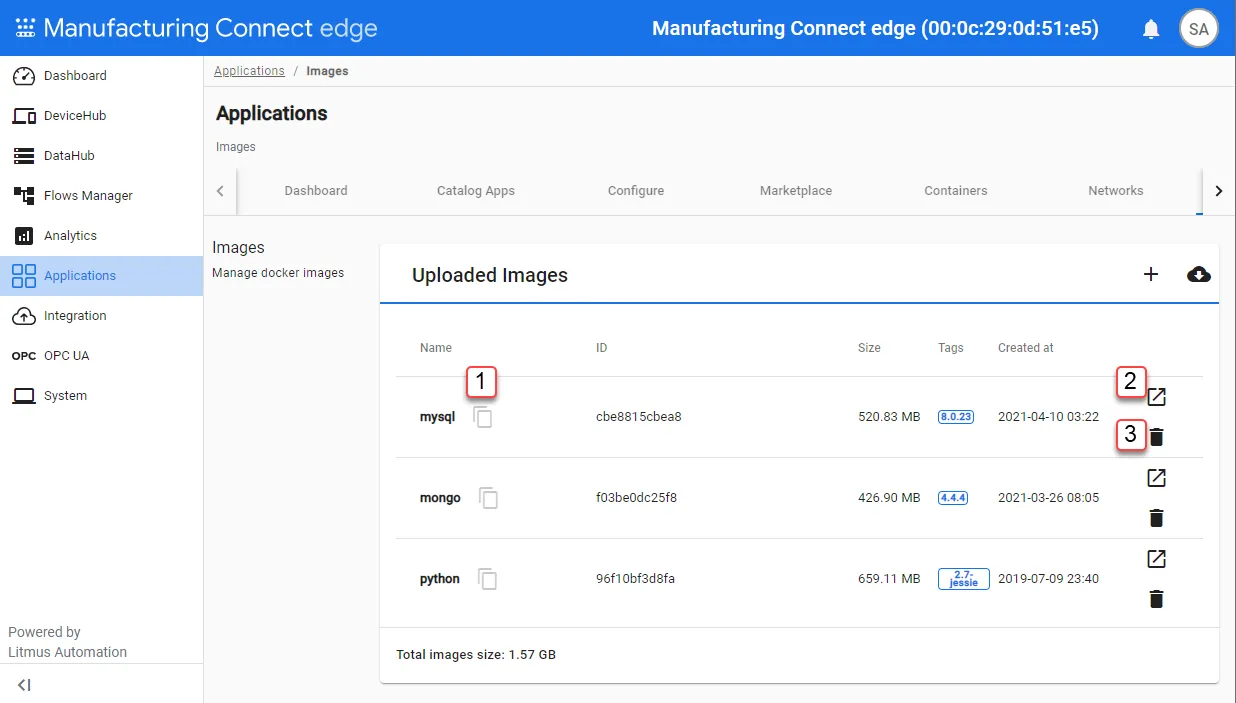Click the Flows Manager icon
The height and width of the screenshot is (703, 1236).
[24, 196]
